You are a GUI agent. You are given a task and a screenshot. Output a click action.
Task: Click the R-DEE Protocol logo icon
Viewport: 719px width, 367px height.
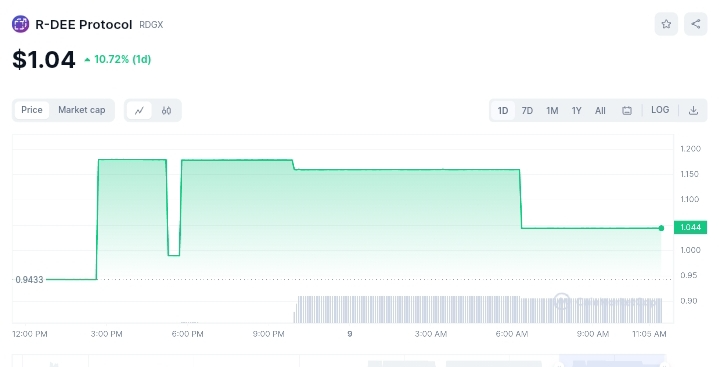click(21, 24)
